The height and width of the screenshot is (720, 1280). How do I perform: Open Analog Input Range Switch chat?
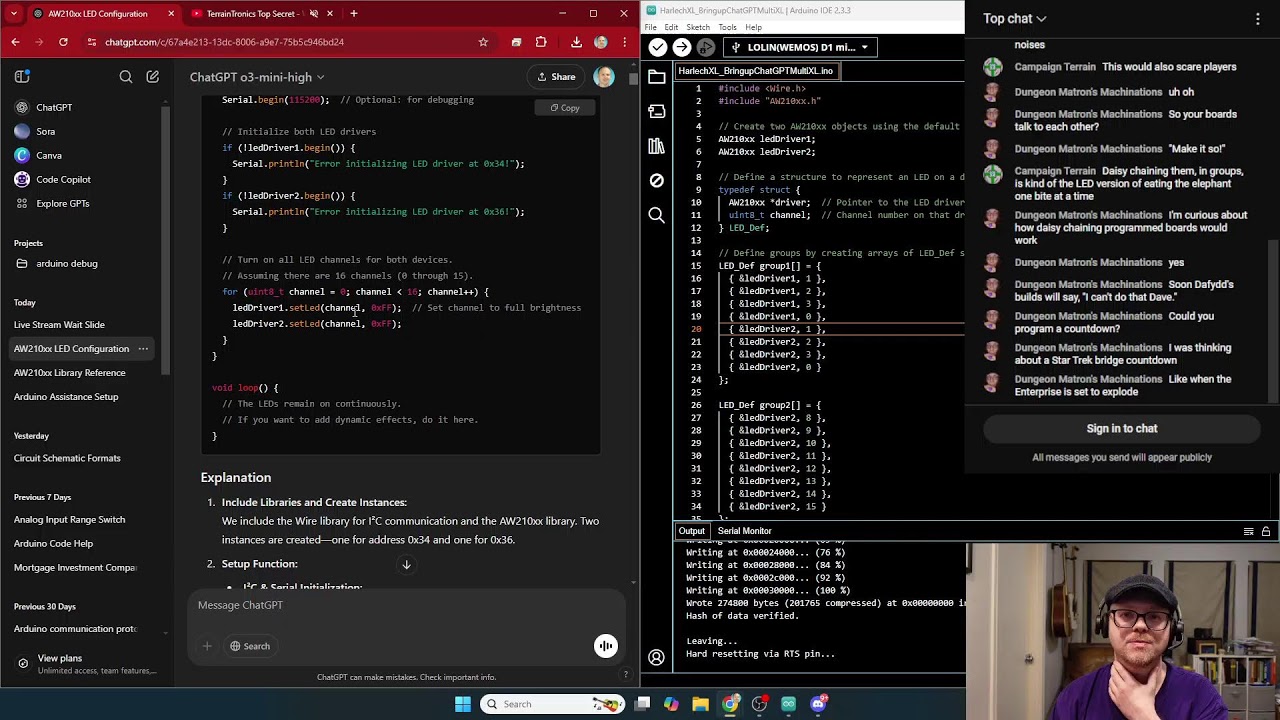[x=70, y=519]
